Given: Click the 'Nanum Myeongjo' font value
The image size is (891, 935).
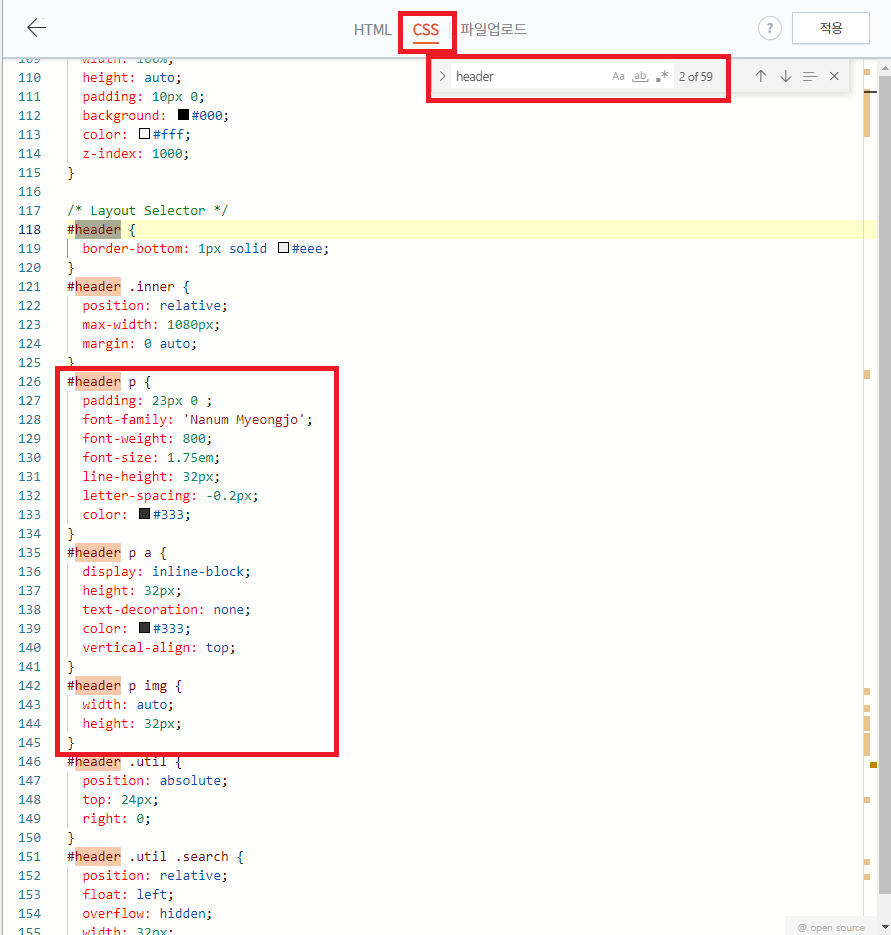Looking at the screenshot, I should [243, 420].
